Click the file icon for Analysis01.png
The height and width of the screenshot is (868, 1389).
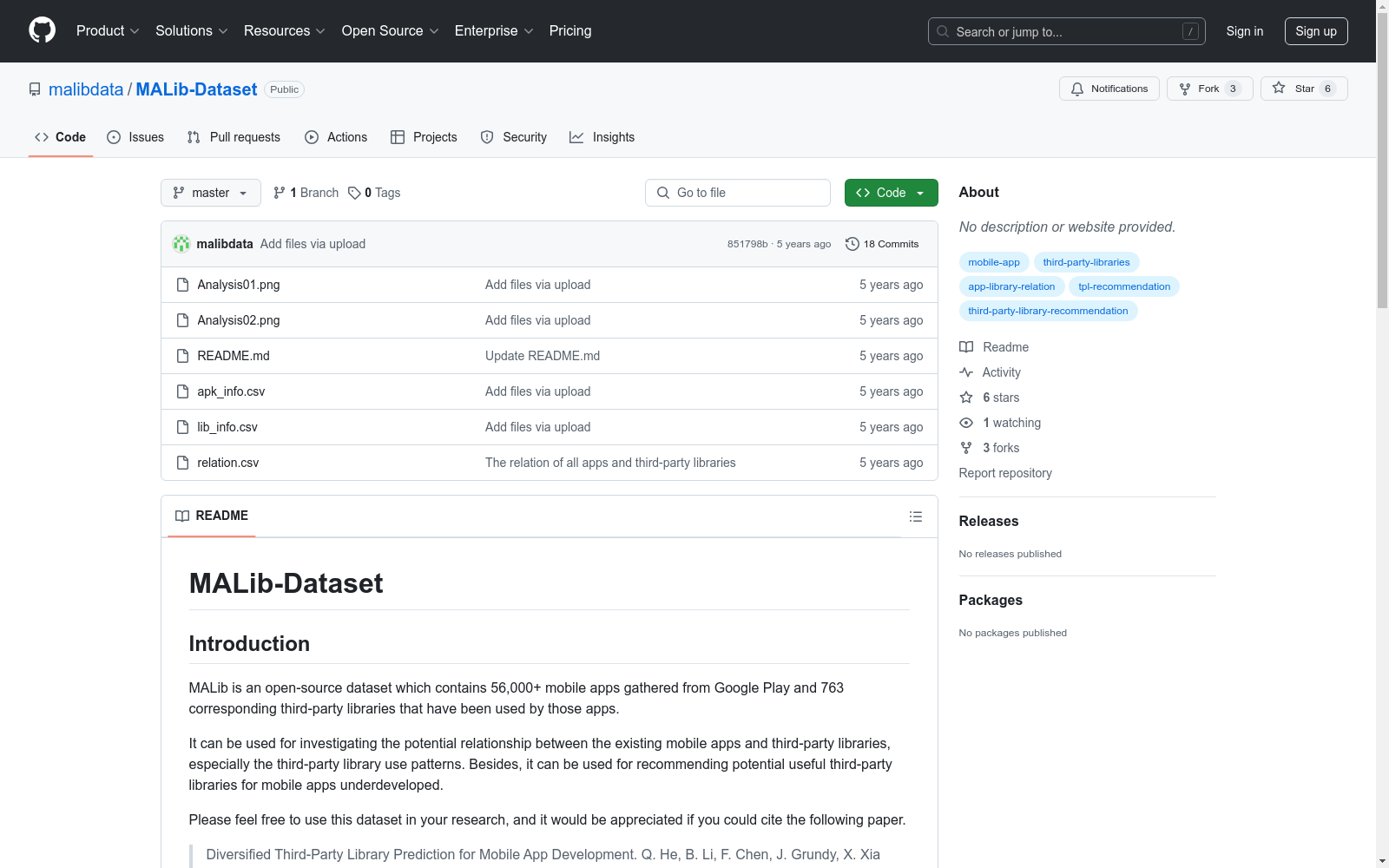point(182,285)
